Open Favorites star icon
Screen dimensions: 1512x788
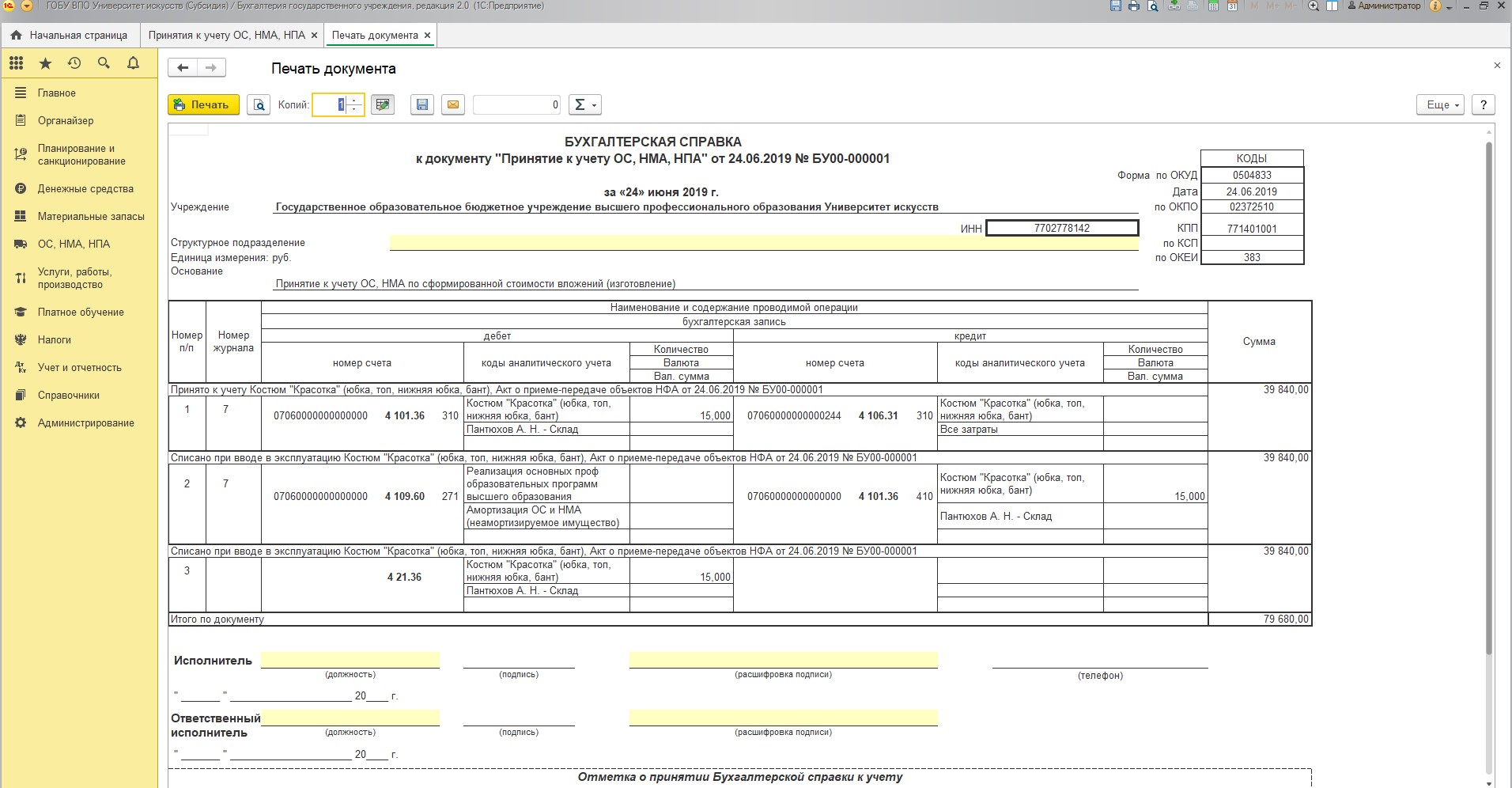(46, 63)
